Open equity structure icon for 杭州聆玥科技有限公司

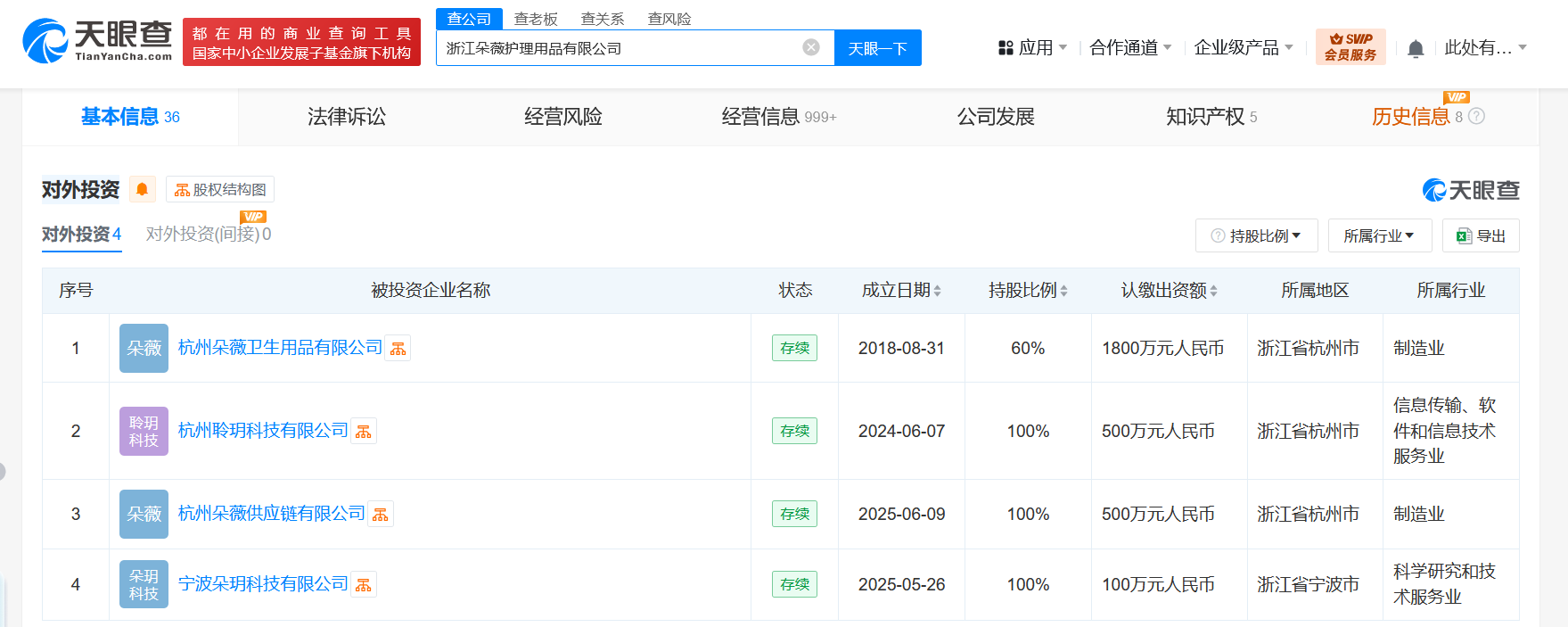click(364, 432)
